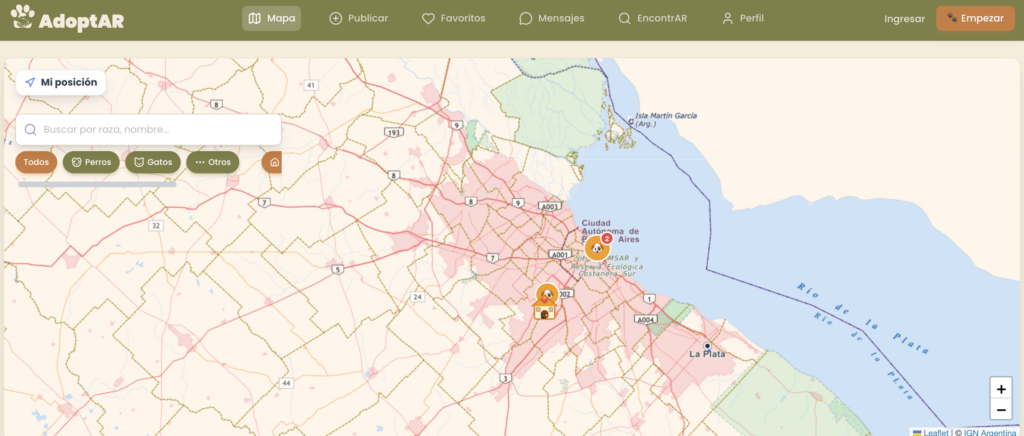Zoom in the map with plus button

[x=1001, y=389]
